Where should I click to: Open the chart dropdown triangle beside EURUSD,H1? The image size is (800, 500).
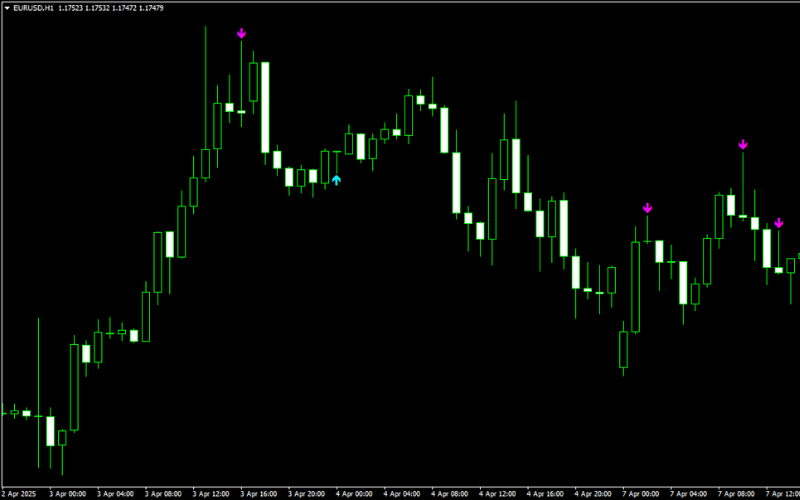tap(7, 8)
